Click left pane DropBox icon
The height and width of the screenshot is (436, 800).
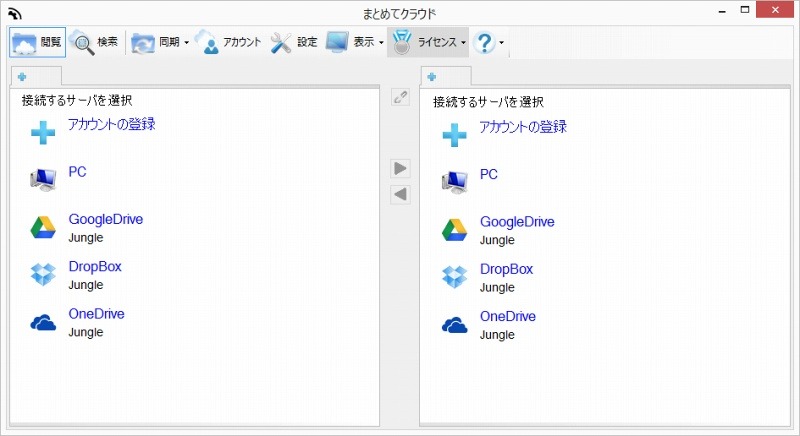click(43, 274)
